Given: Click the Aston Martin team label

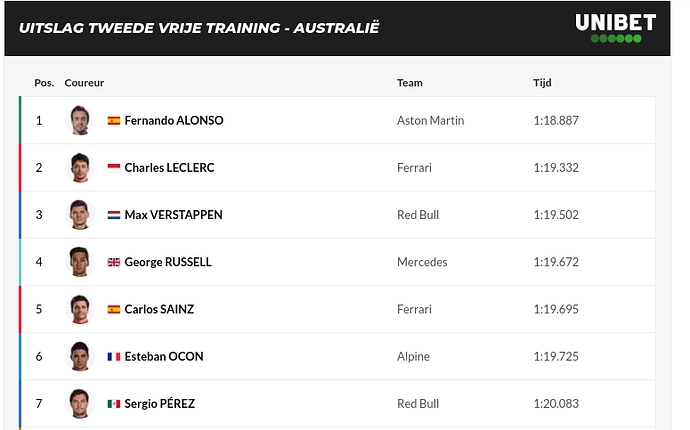Looking at the screenshot, I should click(x=430, y=121).
